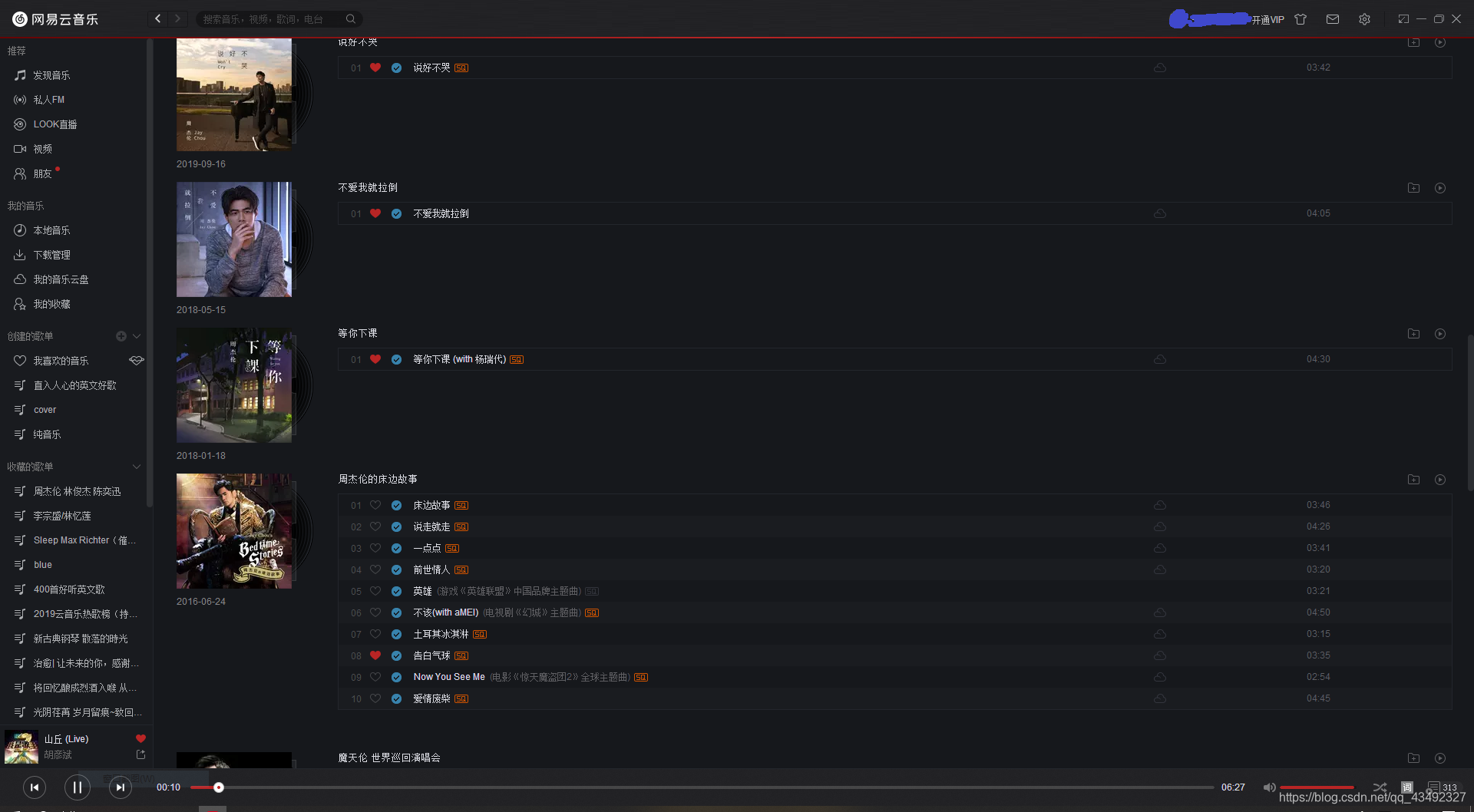Toggle desktop lyrics with the 词 icon
This screenshot has width=1474, height=812.
(x=1406, y=787)
